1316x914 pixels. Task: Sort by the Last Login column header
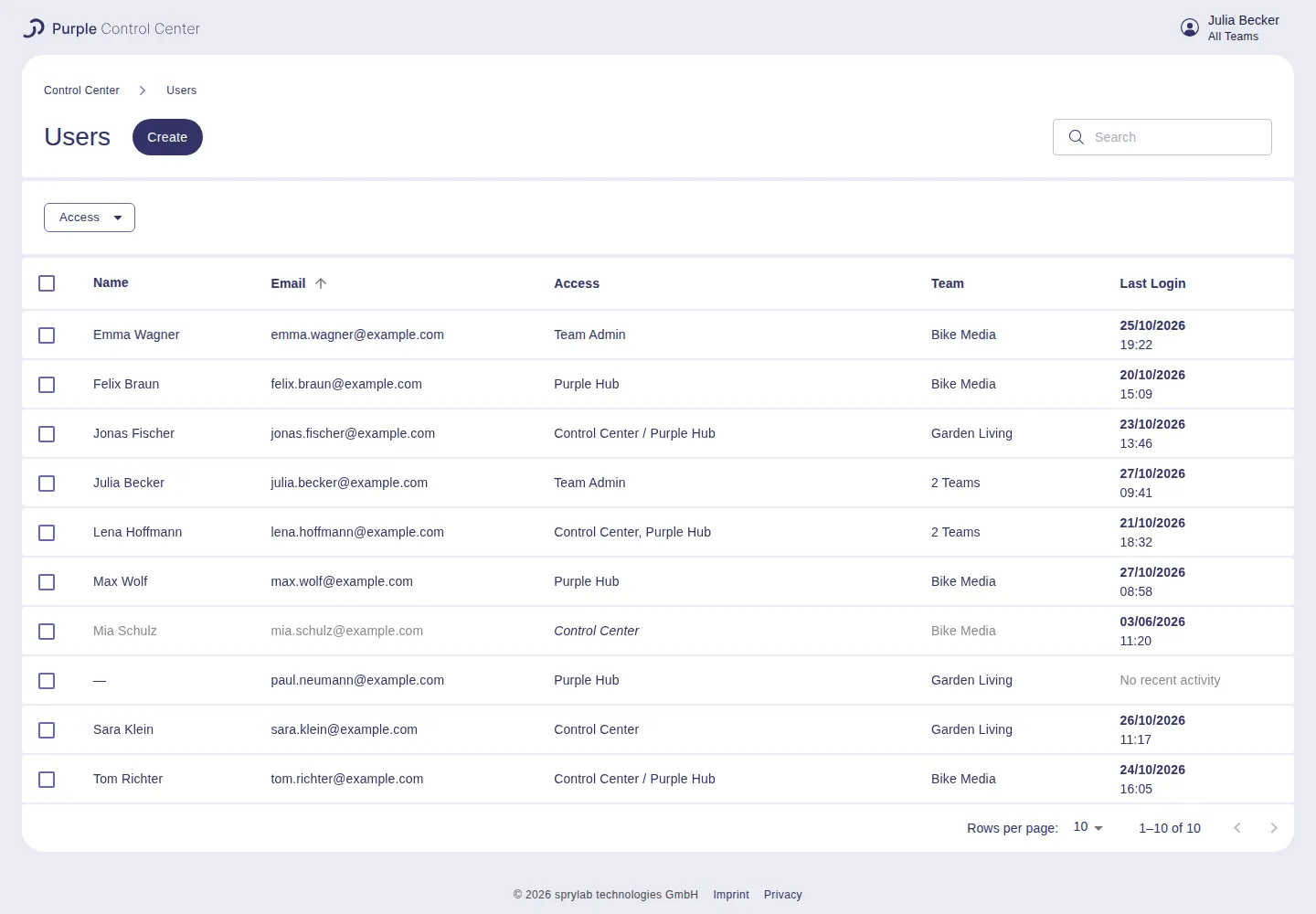click(1152, 283)
